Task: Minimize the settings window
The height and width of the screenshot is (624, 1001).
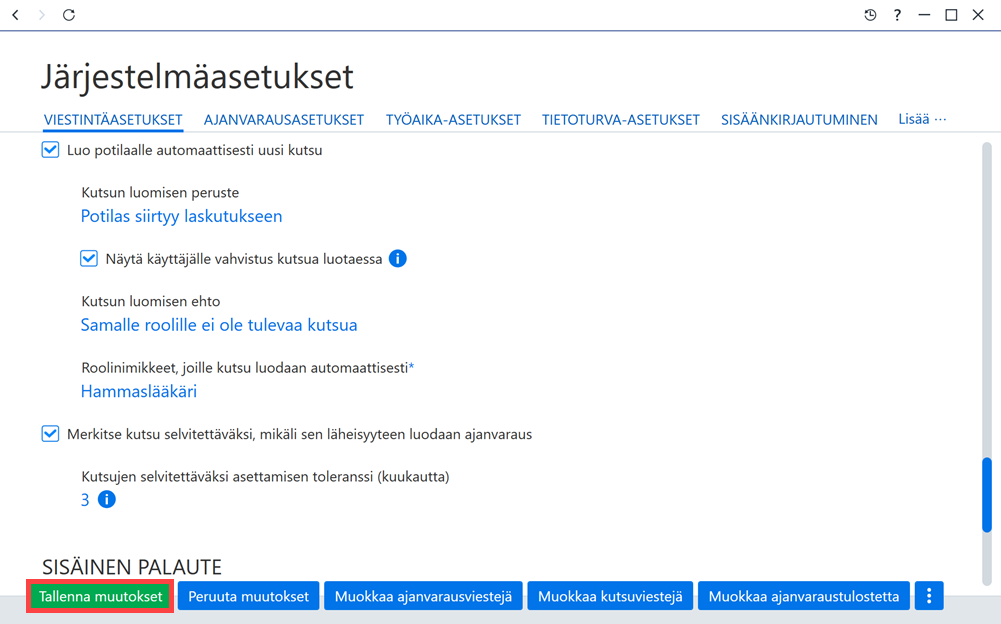Action: 924,15
